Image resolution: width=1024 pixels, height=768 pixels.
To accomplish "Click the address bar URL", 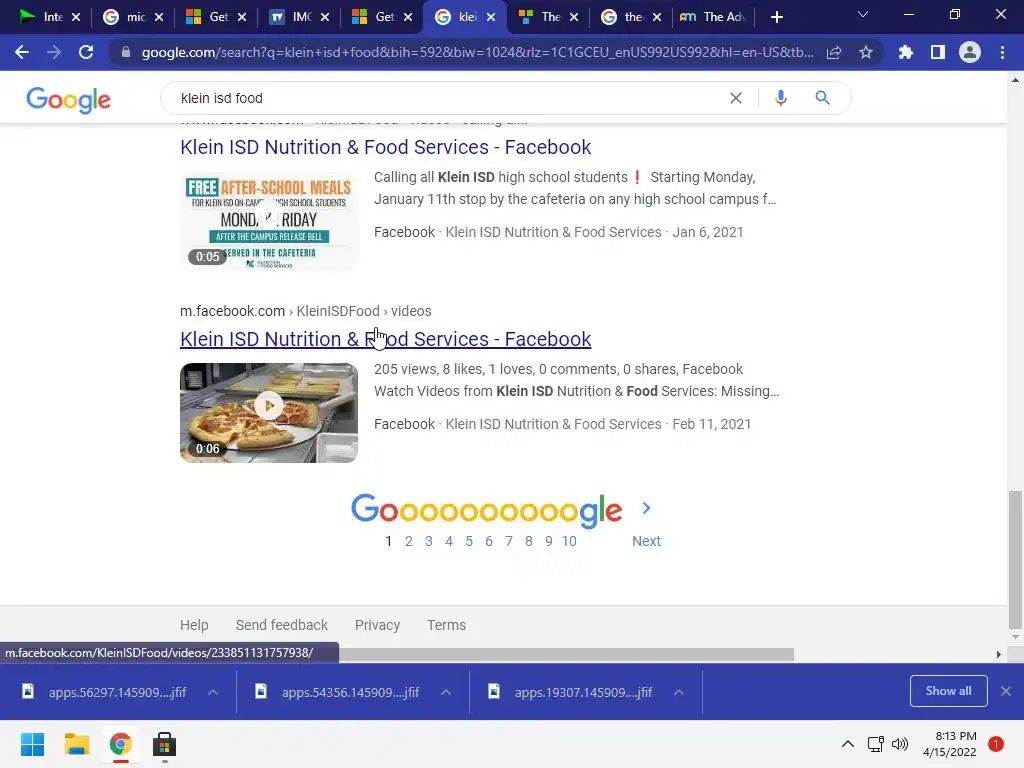I will point(477,52).
